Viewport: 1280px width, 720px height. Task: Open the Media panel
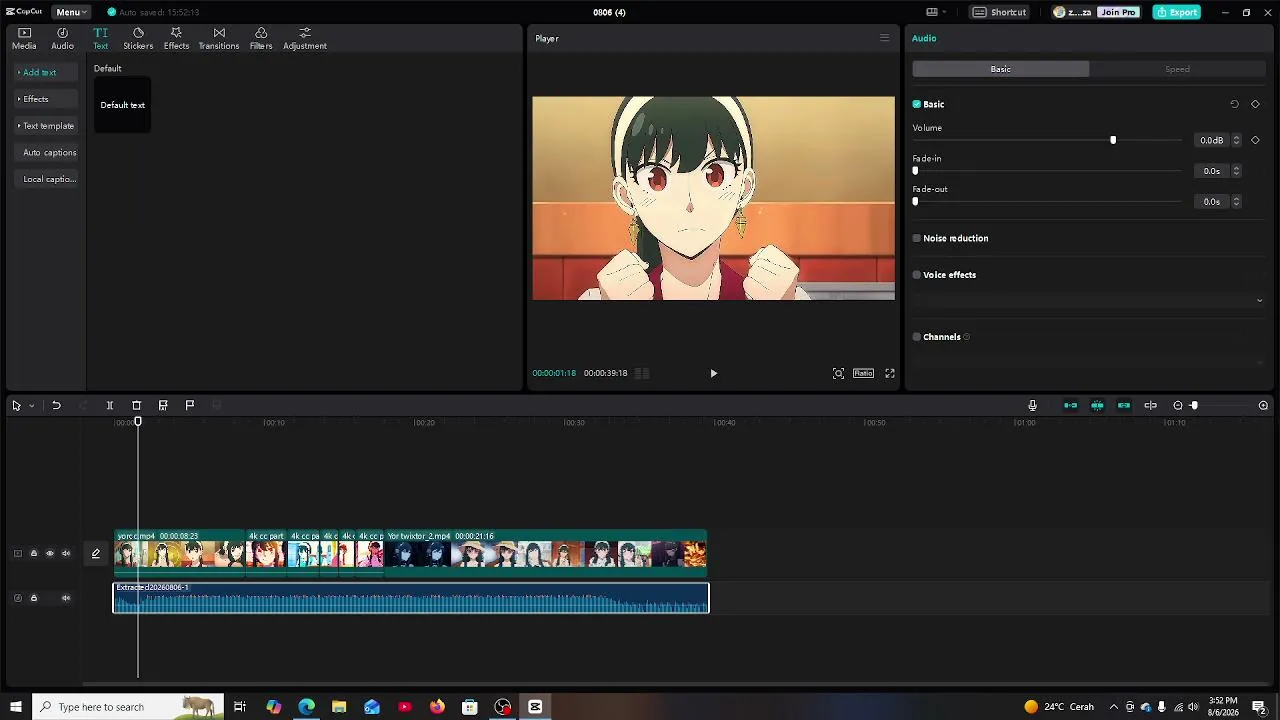tap(24, 39)
